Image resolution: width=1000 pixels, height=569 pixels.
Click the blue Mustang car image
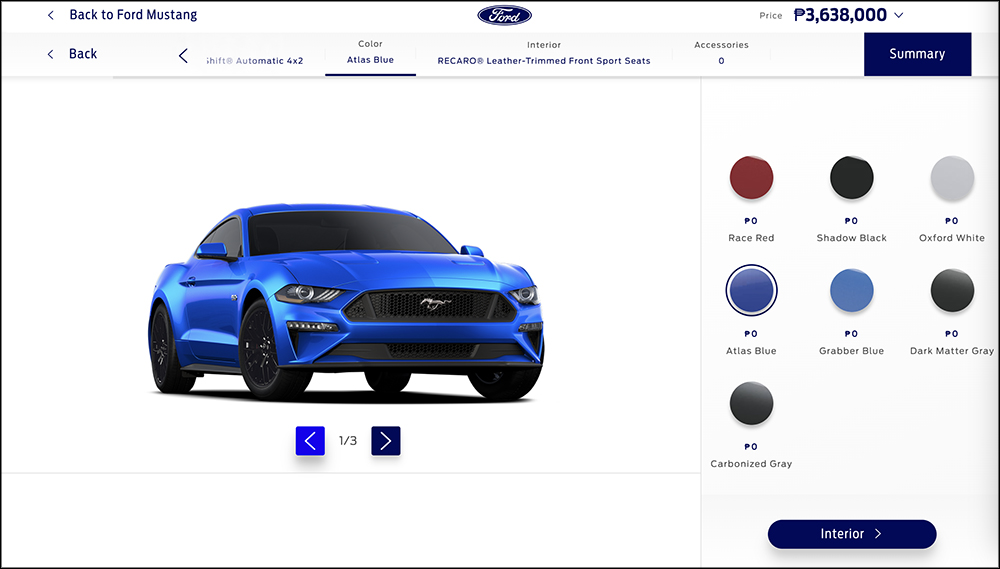click(x=346, y=302)
